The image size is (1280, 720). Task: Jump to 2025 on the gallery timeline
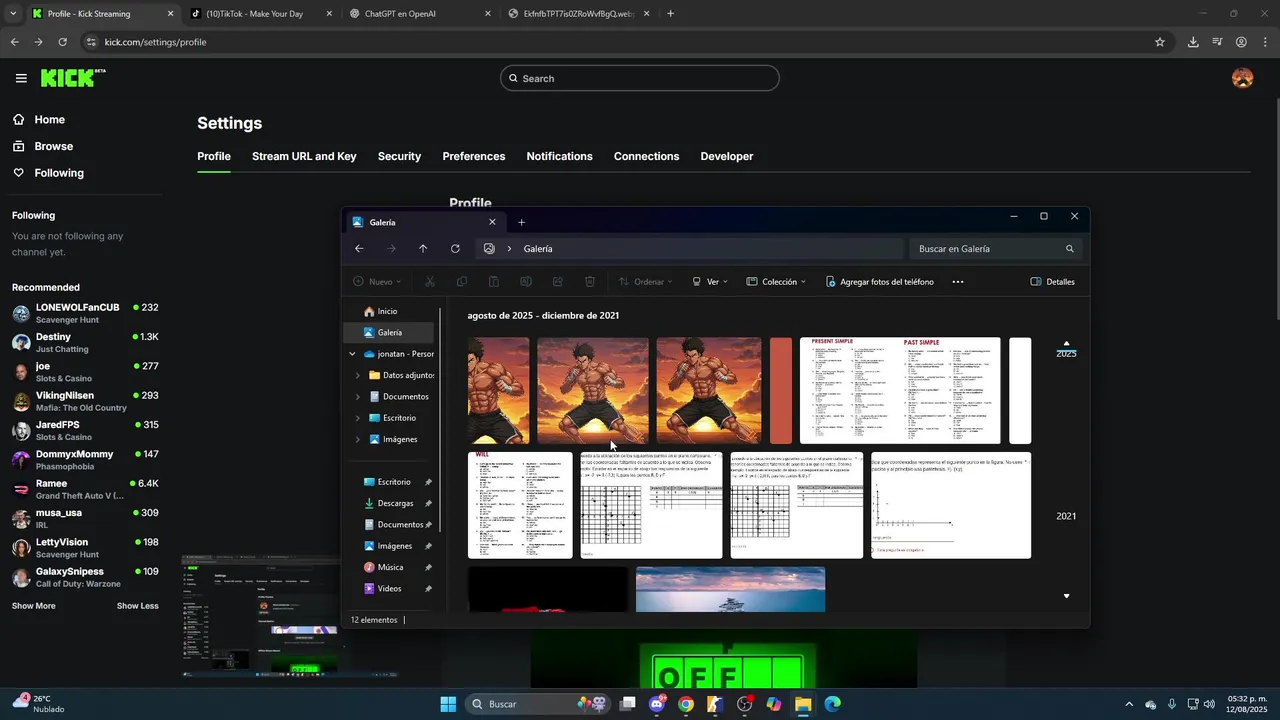click(1066, 354)
